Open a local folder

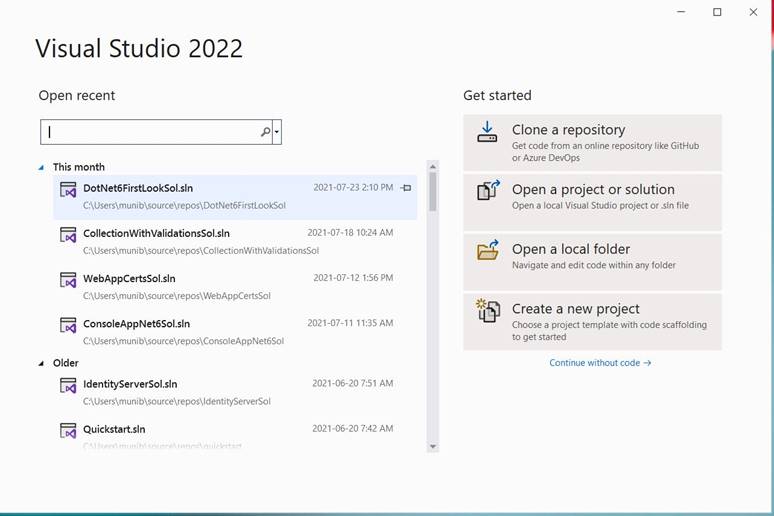(x=592, y=262)
